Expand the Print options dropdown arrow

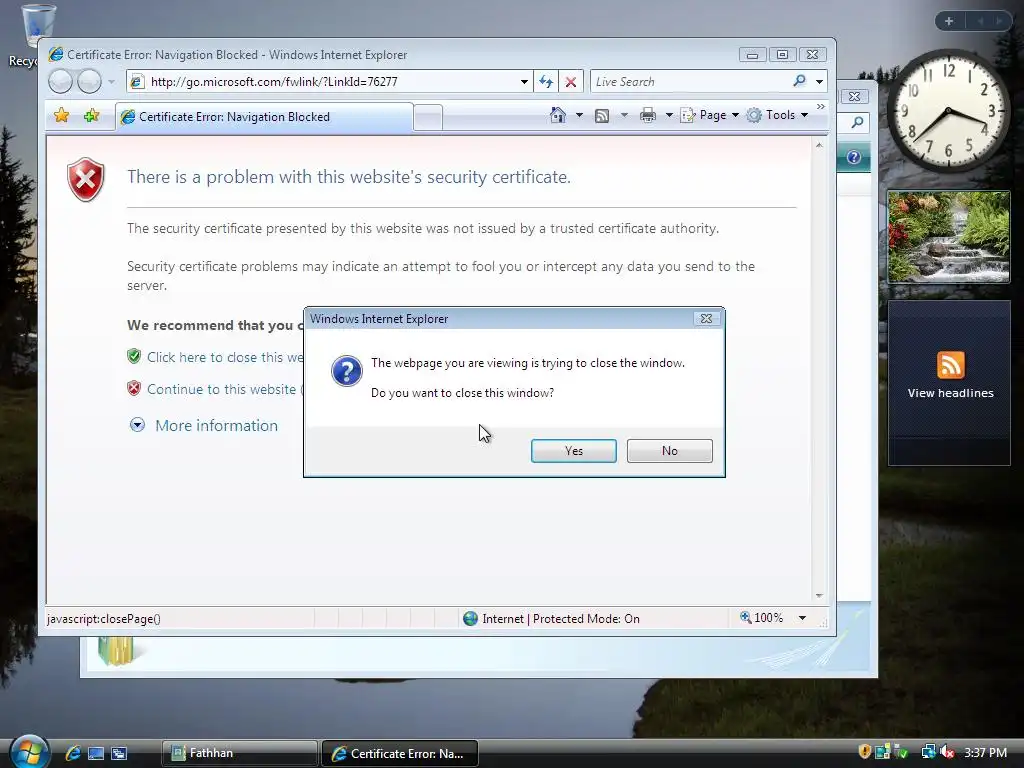[669, 115]
